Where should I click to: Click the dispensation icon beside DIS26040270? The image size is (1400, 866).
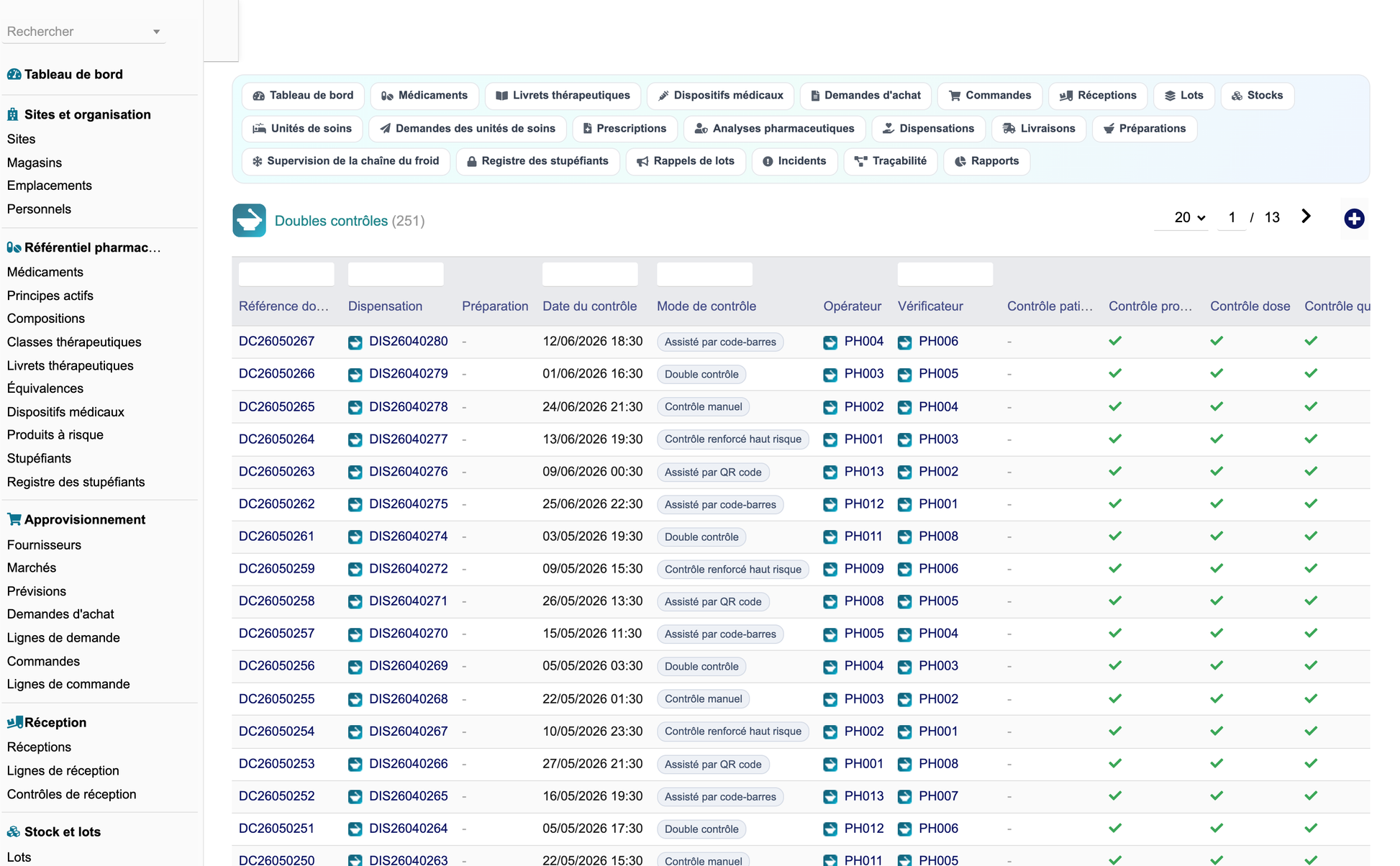[355, 634]
